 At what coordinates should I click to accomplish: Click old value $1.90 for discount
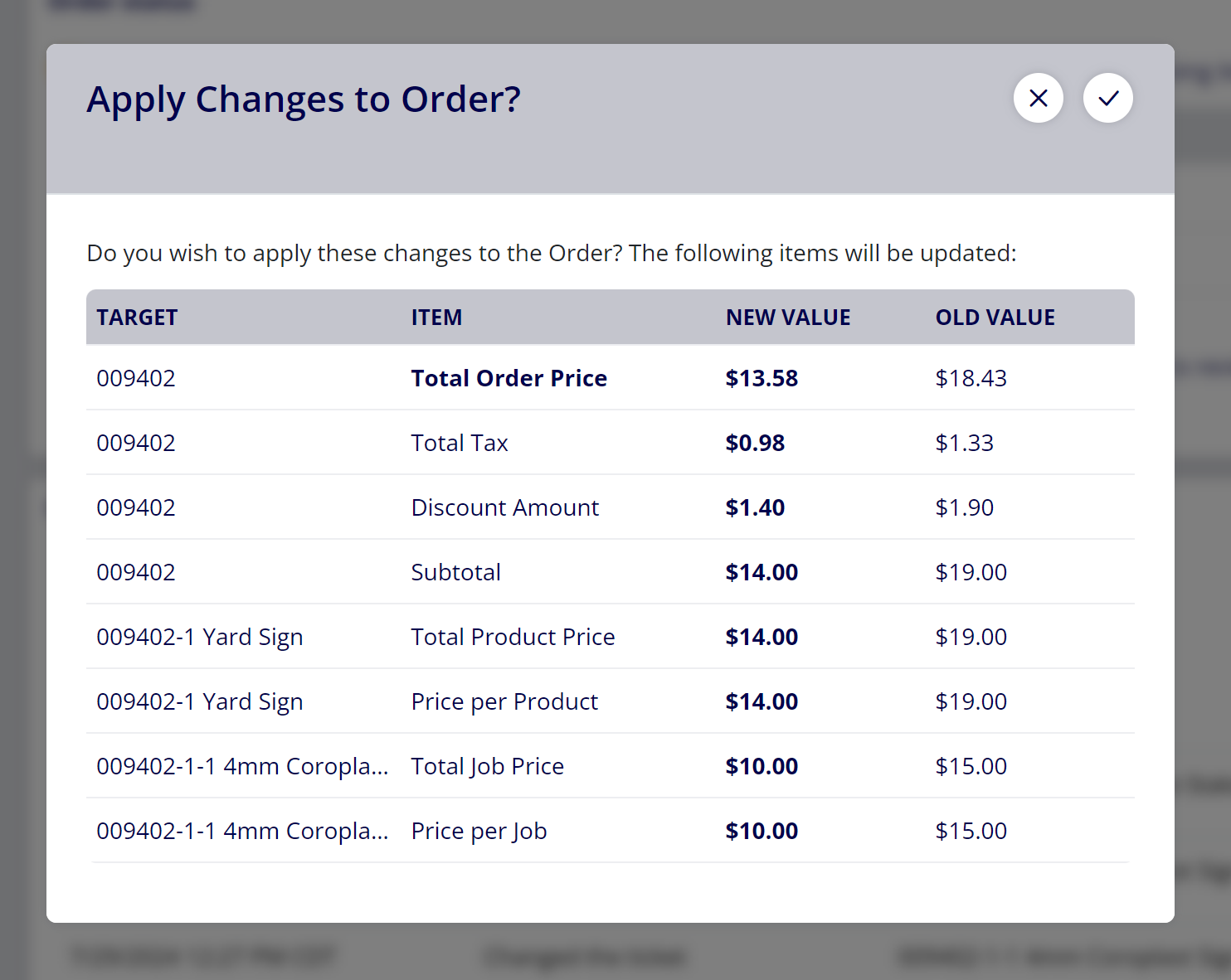point(964,507)
